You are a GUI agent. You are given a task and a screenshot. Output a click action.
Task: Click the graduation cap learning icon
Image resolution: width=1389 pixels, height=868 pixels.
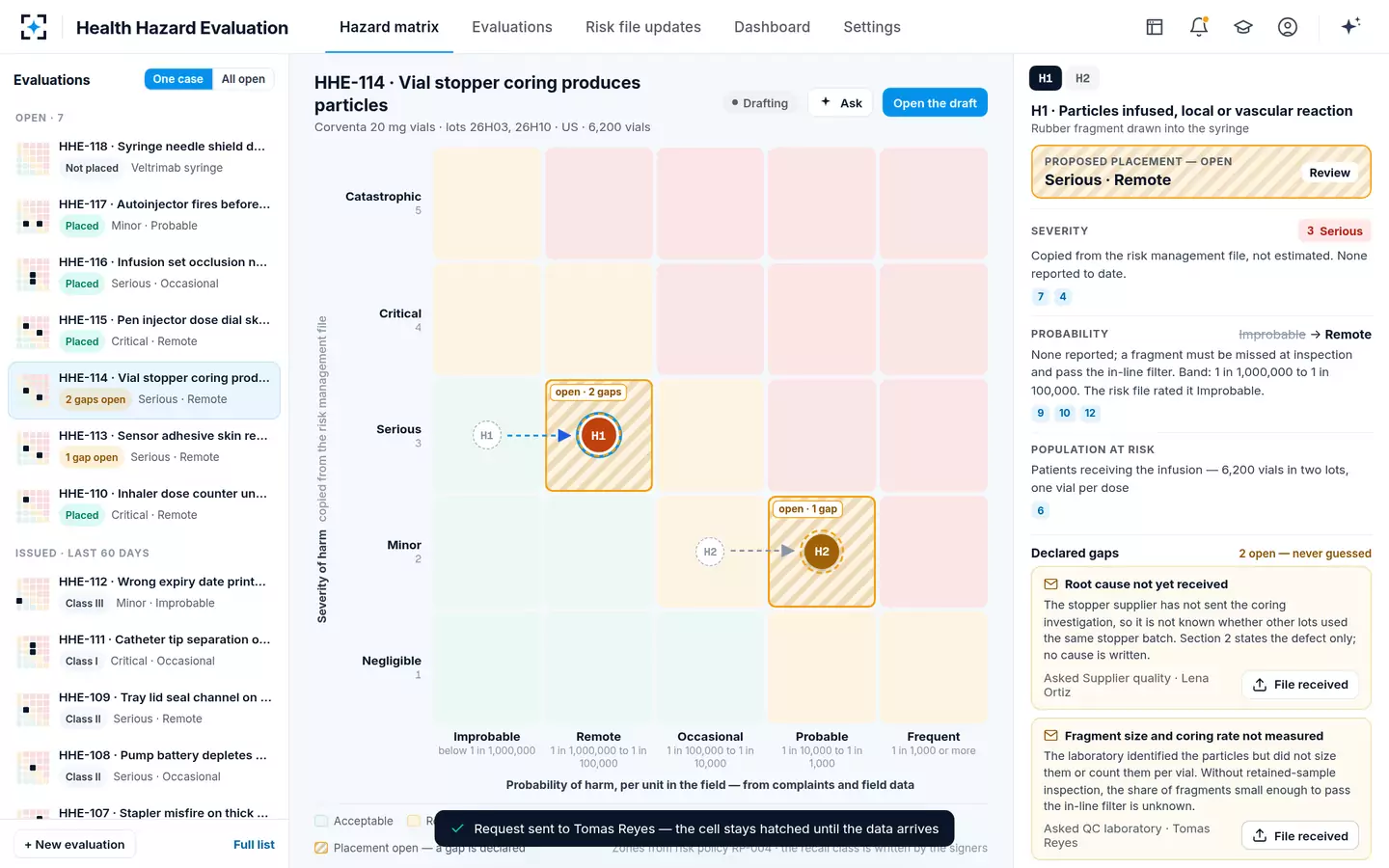pos(1243,27)
